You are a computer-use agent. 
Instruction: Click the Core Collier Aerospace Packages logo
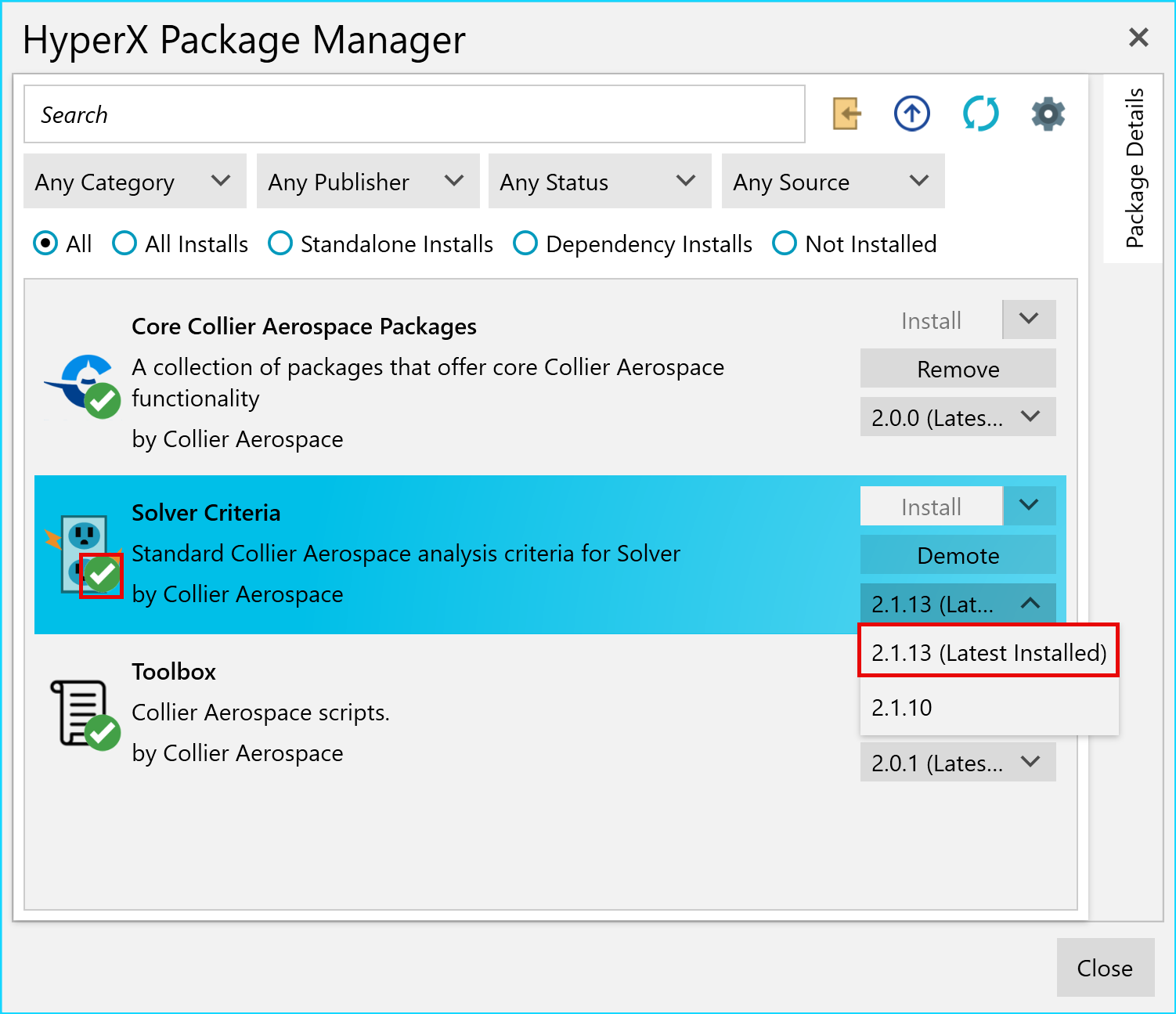(82, 385)
